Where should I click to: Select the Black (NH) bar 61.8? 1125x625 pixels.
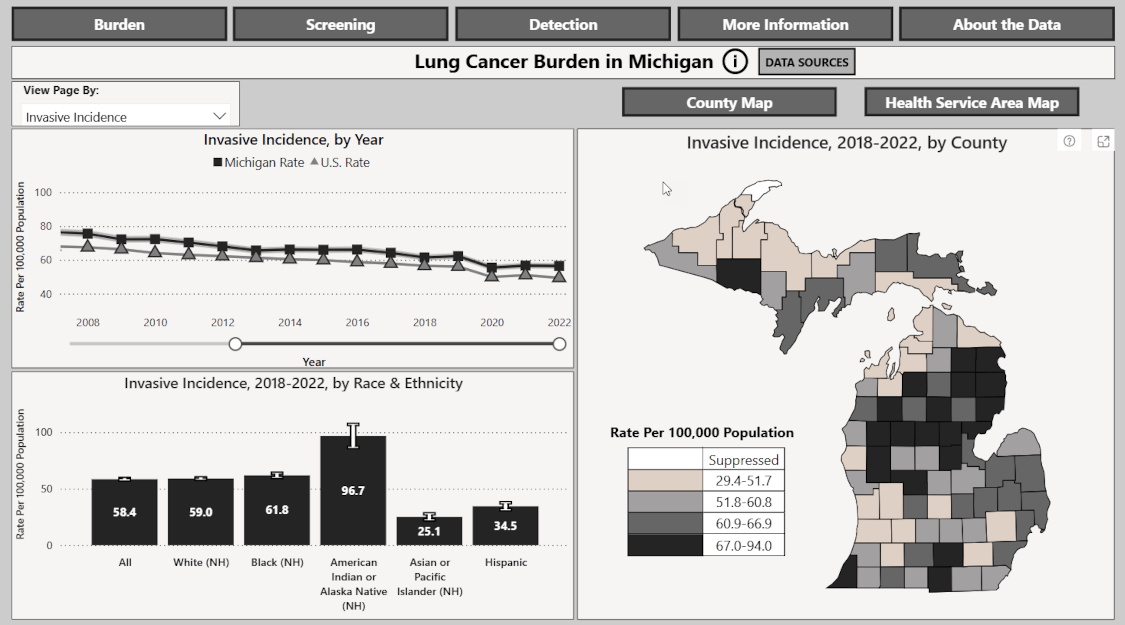(277, 510)
